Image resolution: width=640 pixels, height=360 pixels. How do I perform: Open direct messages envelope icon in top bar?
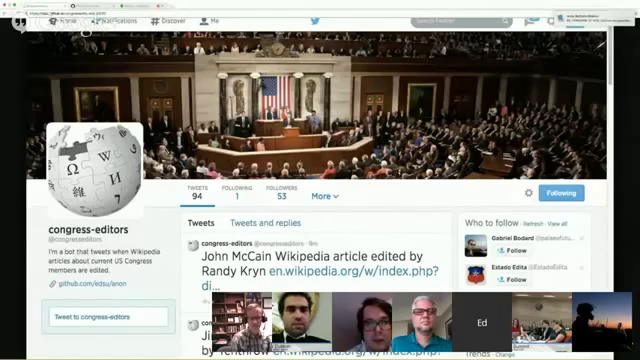point(530,21)
